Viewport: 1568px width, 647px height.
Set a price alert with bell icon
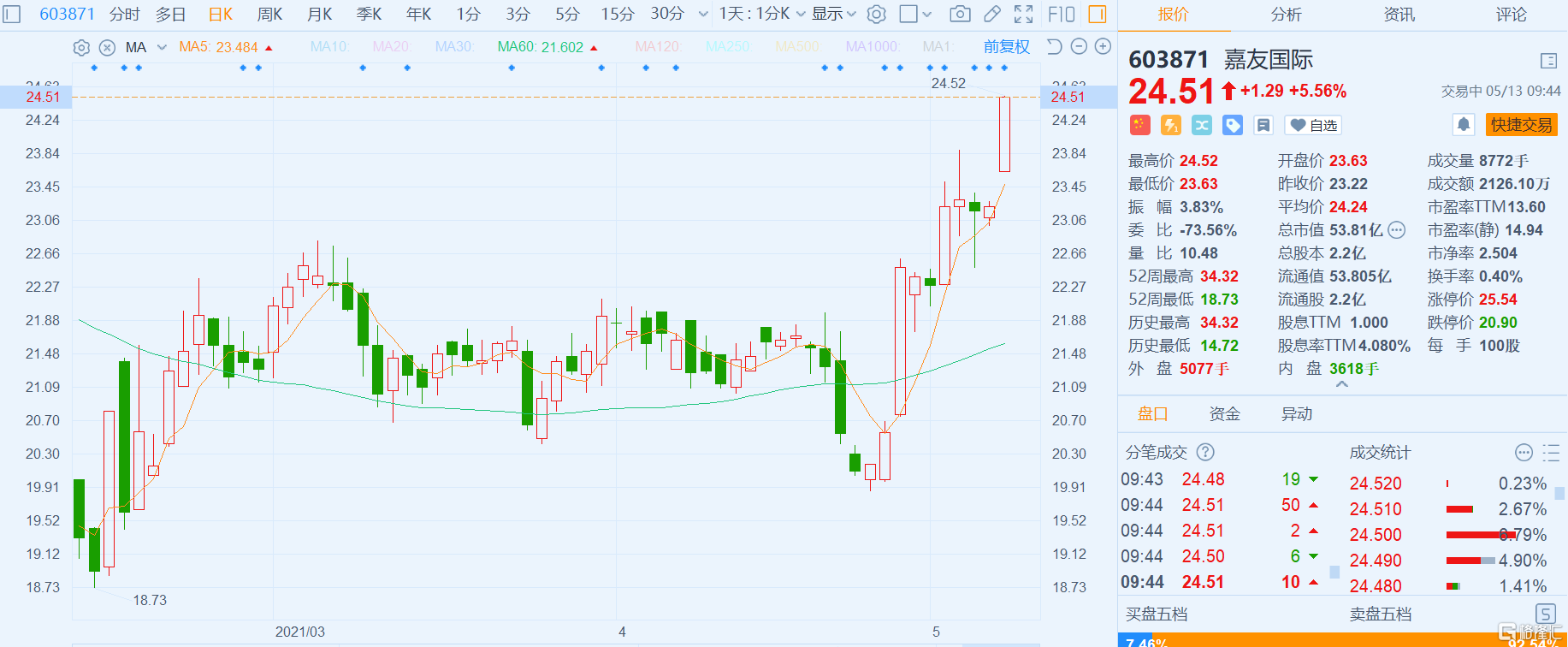tap(1464, 125)
